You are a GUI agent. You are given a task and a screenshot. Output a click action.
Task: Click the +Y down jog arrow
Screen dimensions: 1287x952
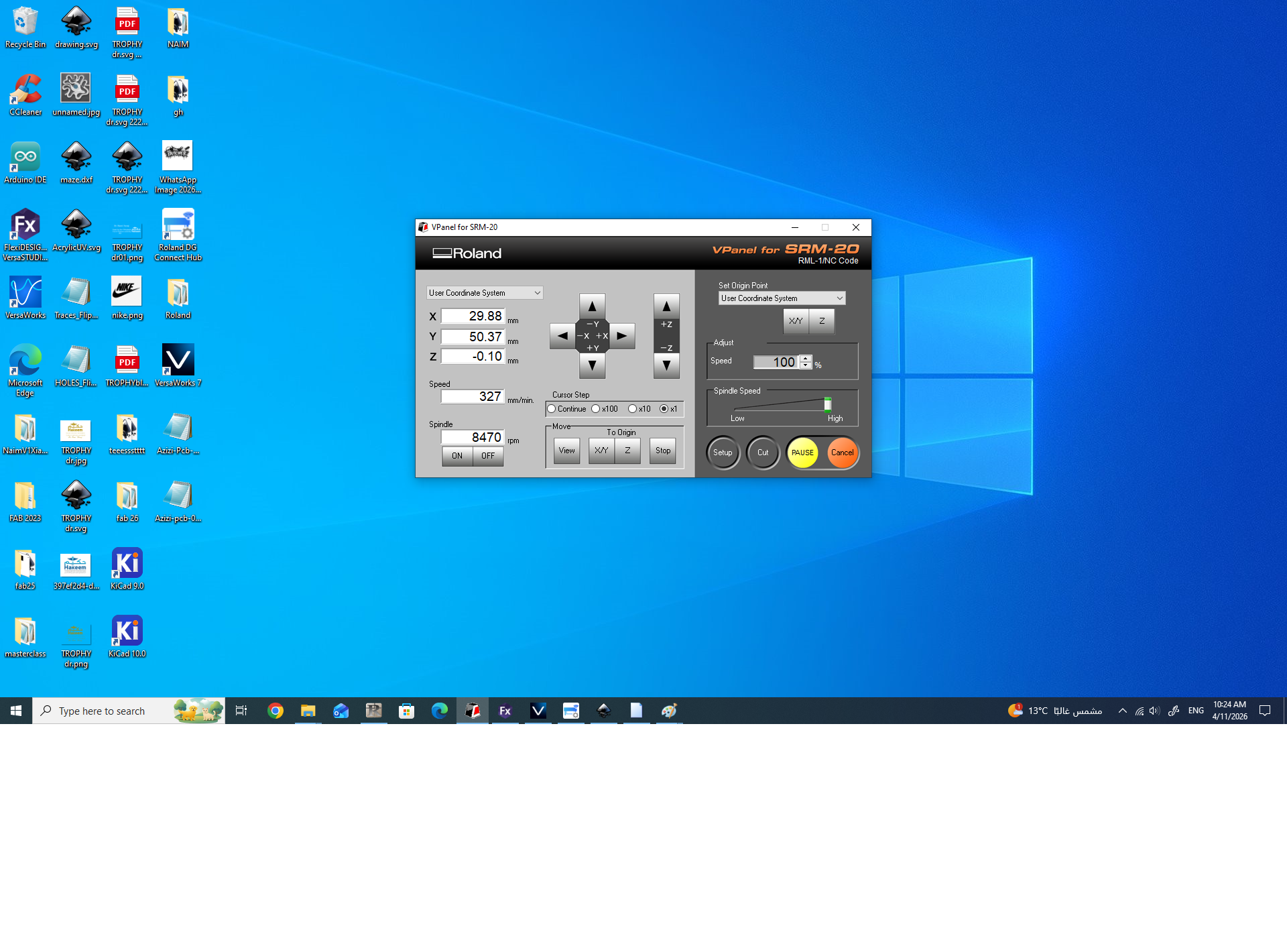592,365
